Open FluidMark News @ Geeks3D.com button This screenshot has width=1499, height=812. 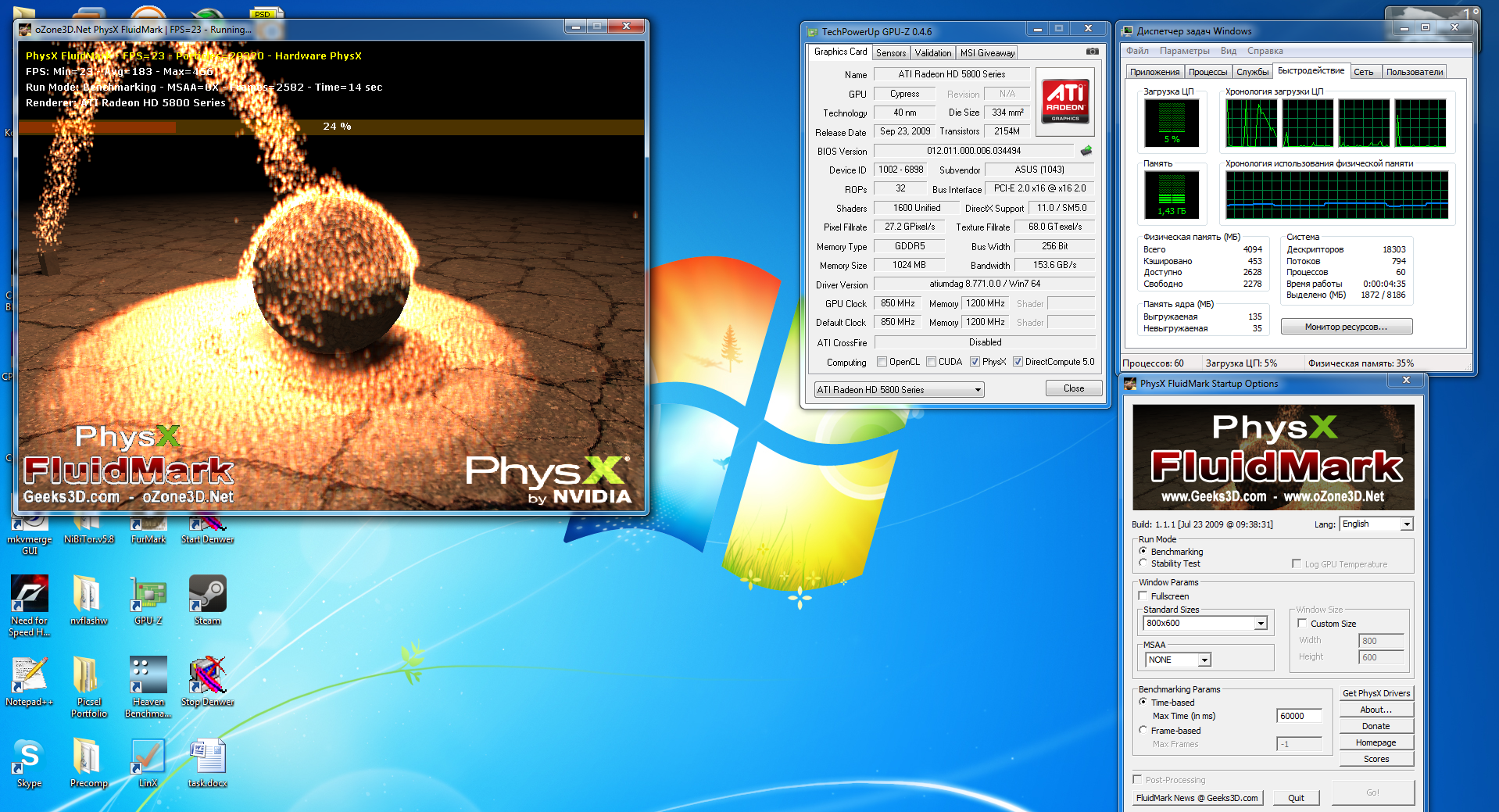(1197, 798)
